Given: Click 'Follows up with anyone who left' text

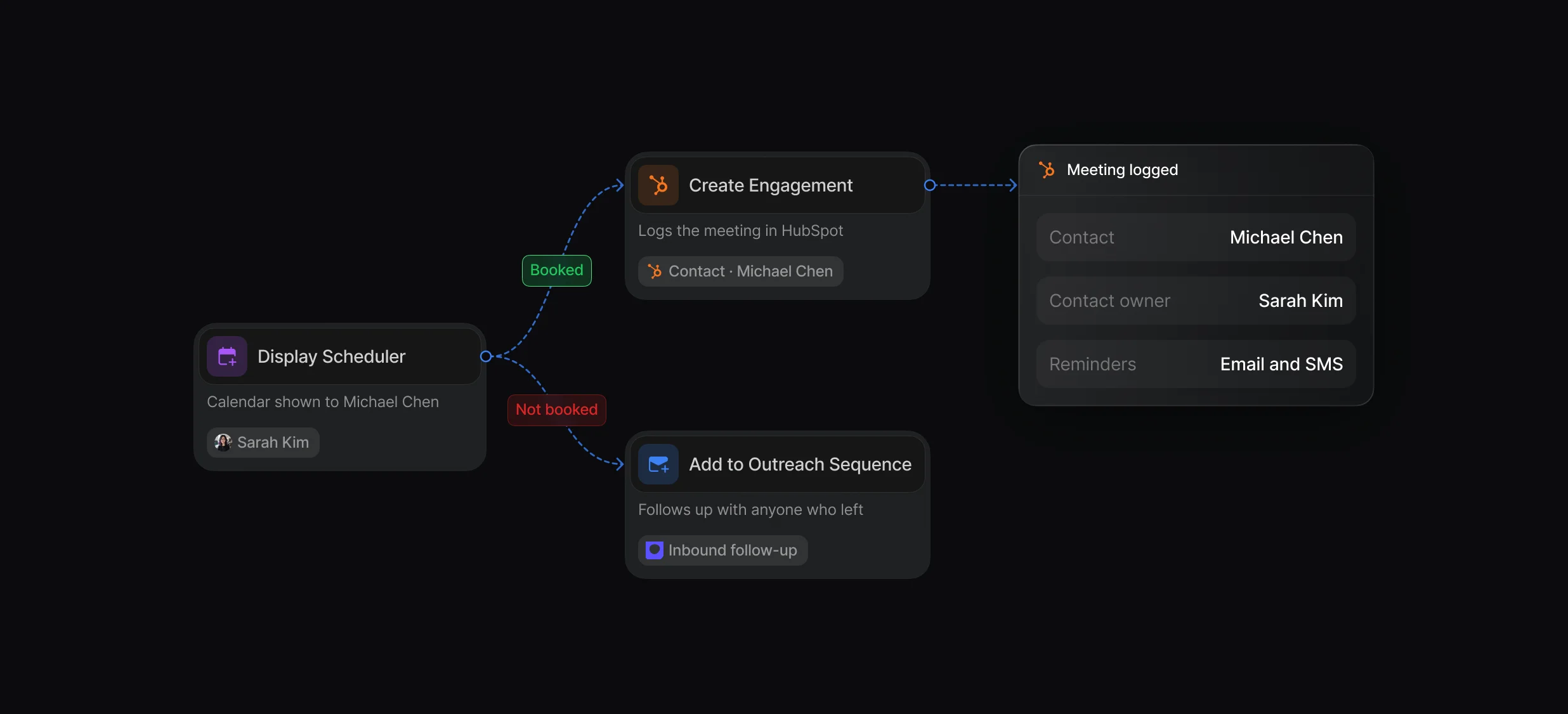Looking at the screenshot, I should tap(750, 510).
